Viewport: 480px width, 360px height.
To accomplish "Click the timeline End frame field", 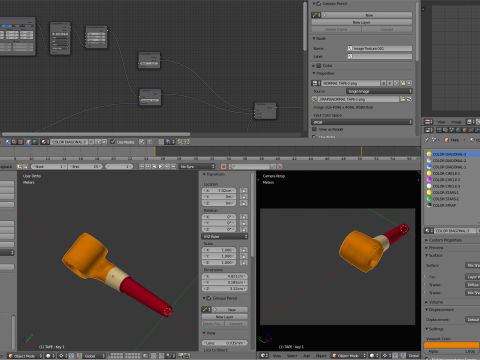I will (85, 166).
